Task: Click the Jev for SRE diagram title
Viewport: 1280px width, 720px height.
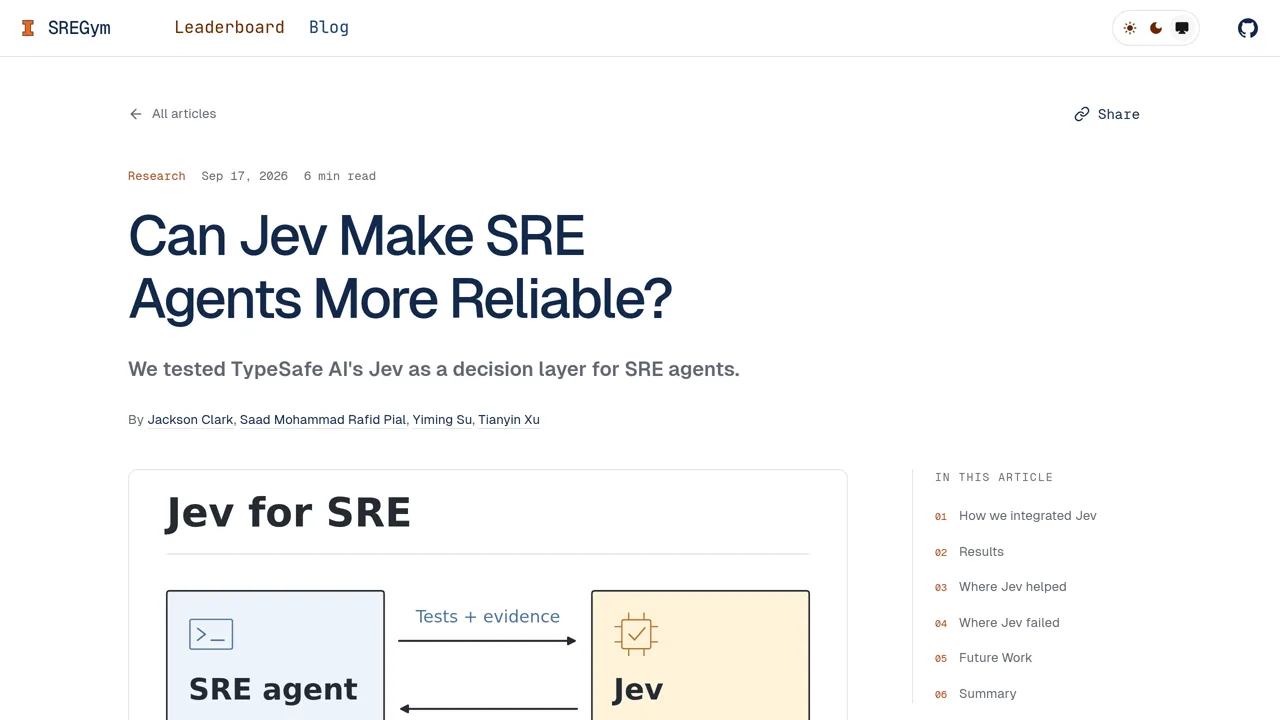Action: coord(288,512)
